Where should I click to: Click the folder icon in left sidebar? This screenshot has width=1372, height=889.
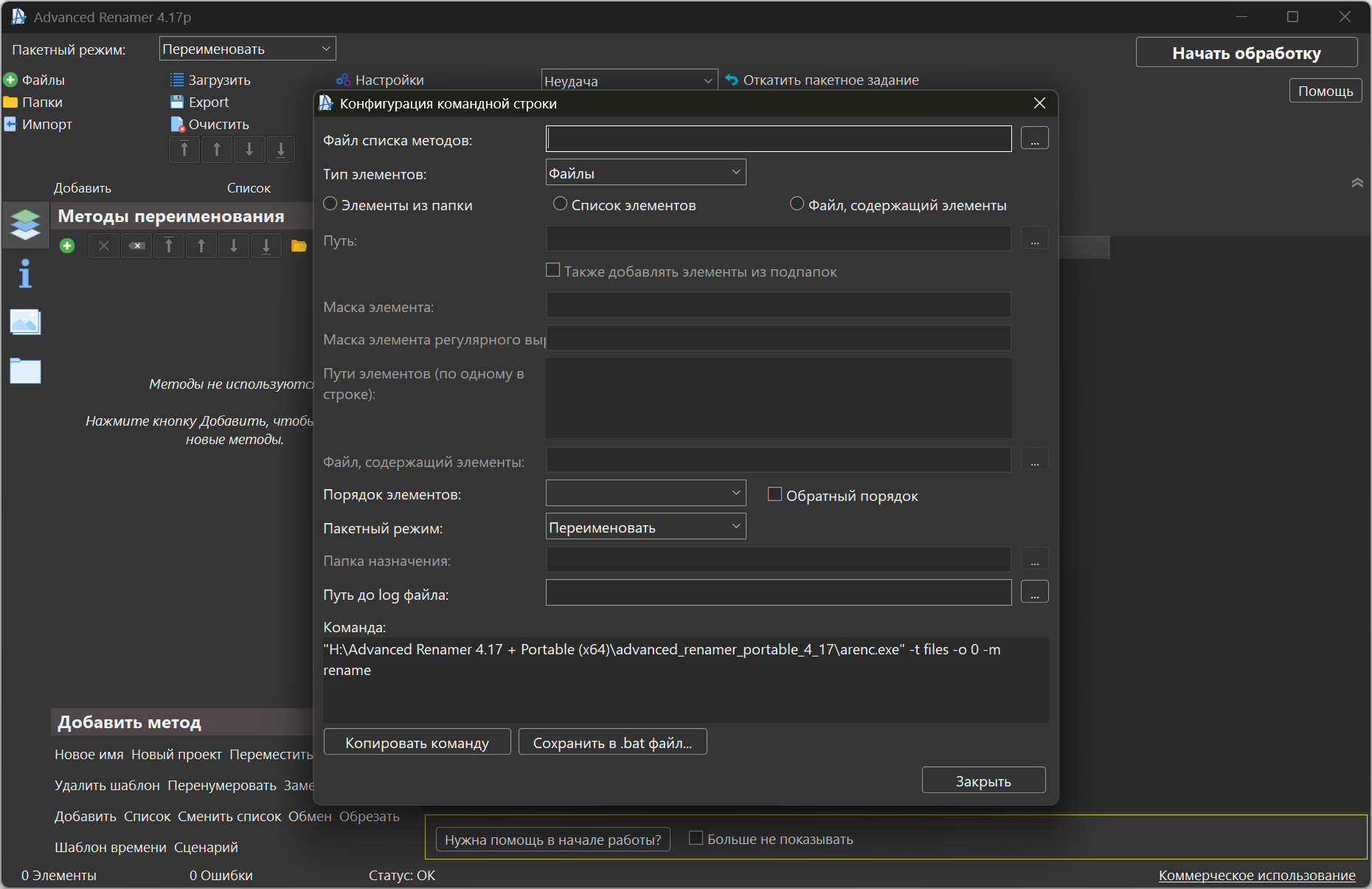(26, 370)
